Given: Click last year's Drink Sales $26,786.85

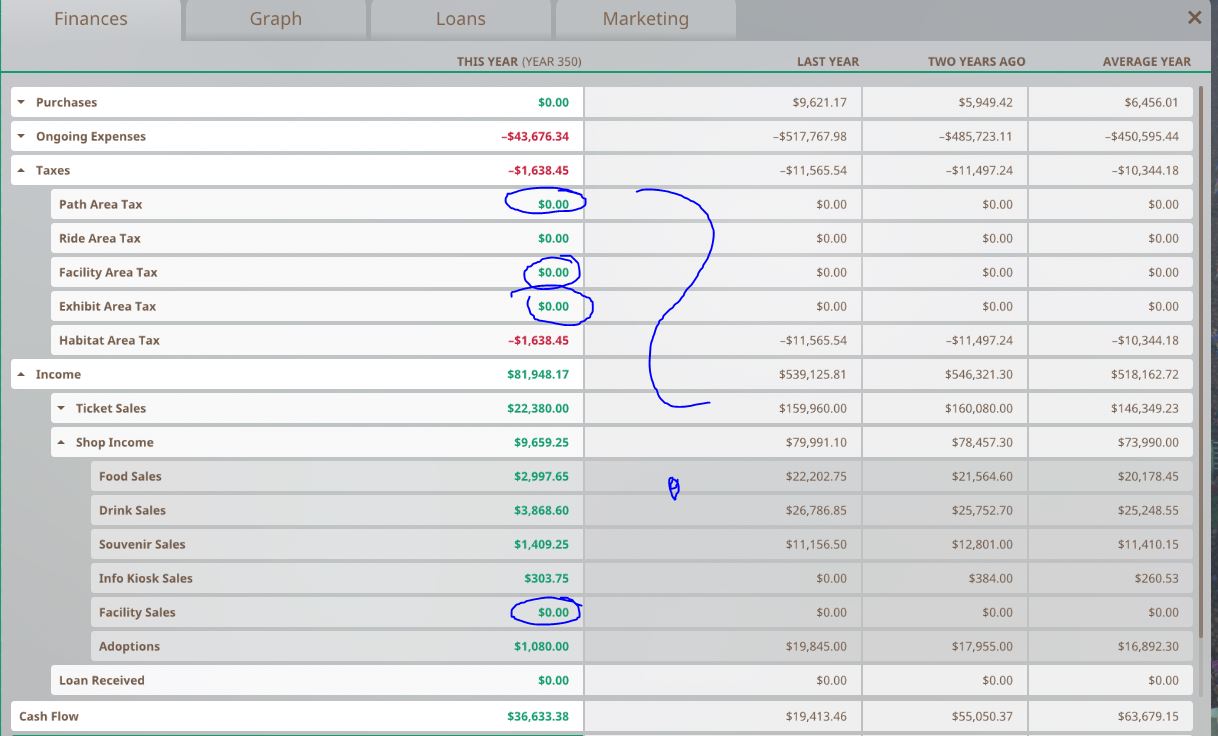Looking at the screenshot, I should (816, 510).
